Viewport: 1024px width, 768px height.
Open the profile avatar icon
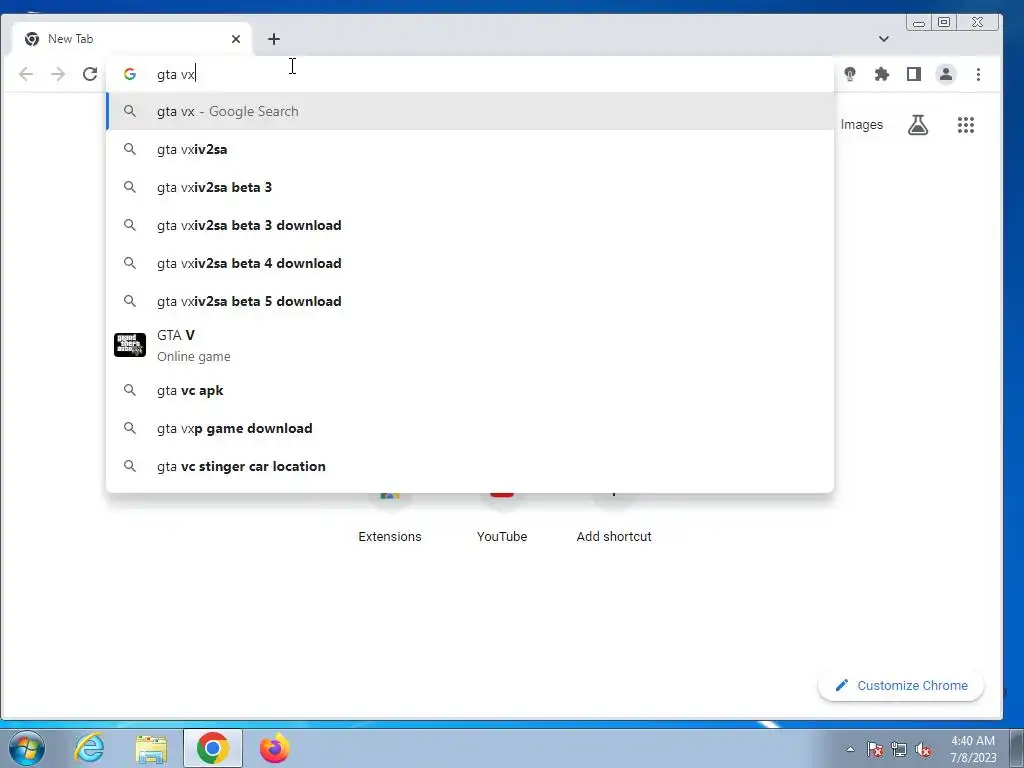946,74
